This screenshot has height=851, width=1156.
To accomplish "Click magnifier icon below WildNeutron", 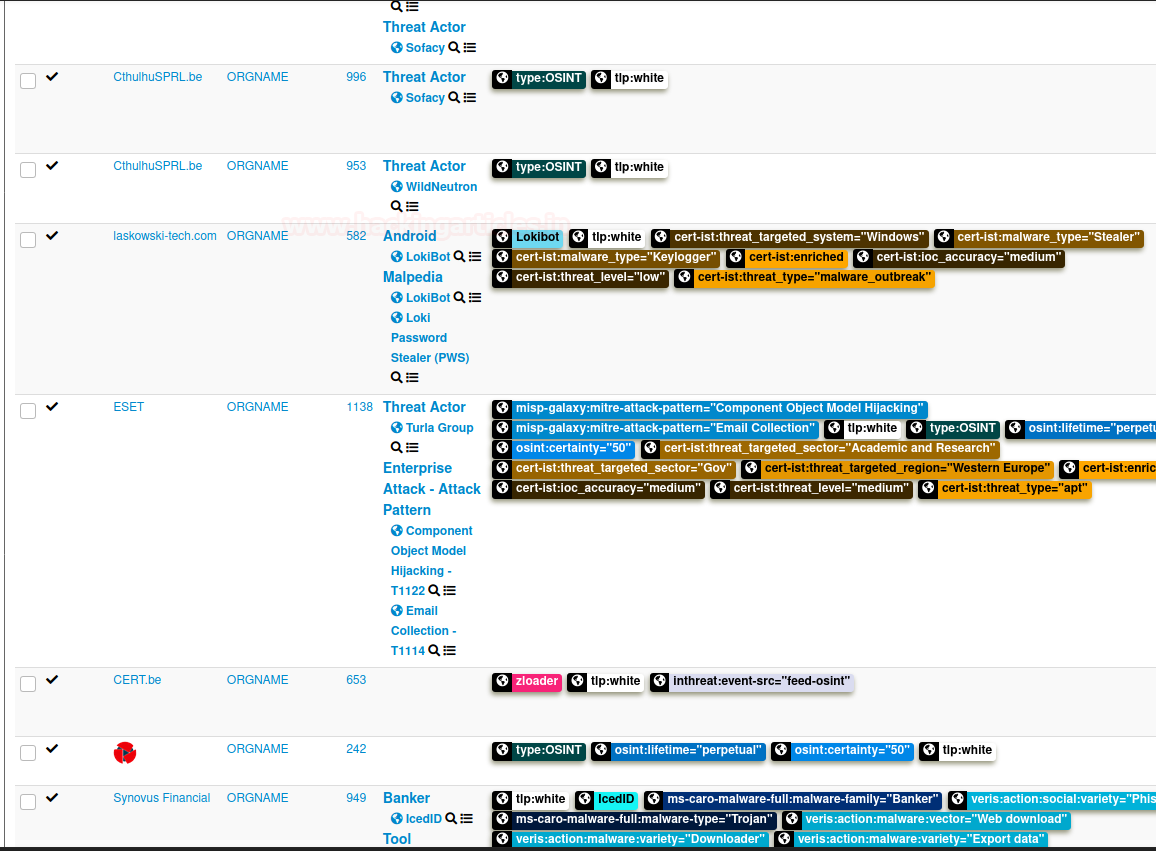I will (x=397, y=206).
